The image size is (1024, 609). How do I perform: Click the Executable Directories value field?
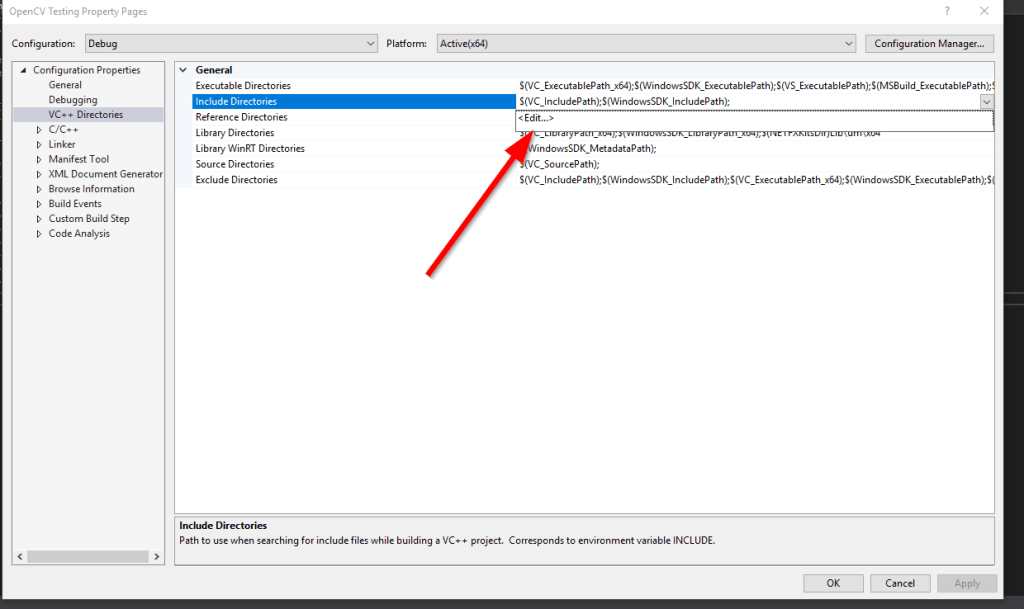coord(755,86)
